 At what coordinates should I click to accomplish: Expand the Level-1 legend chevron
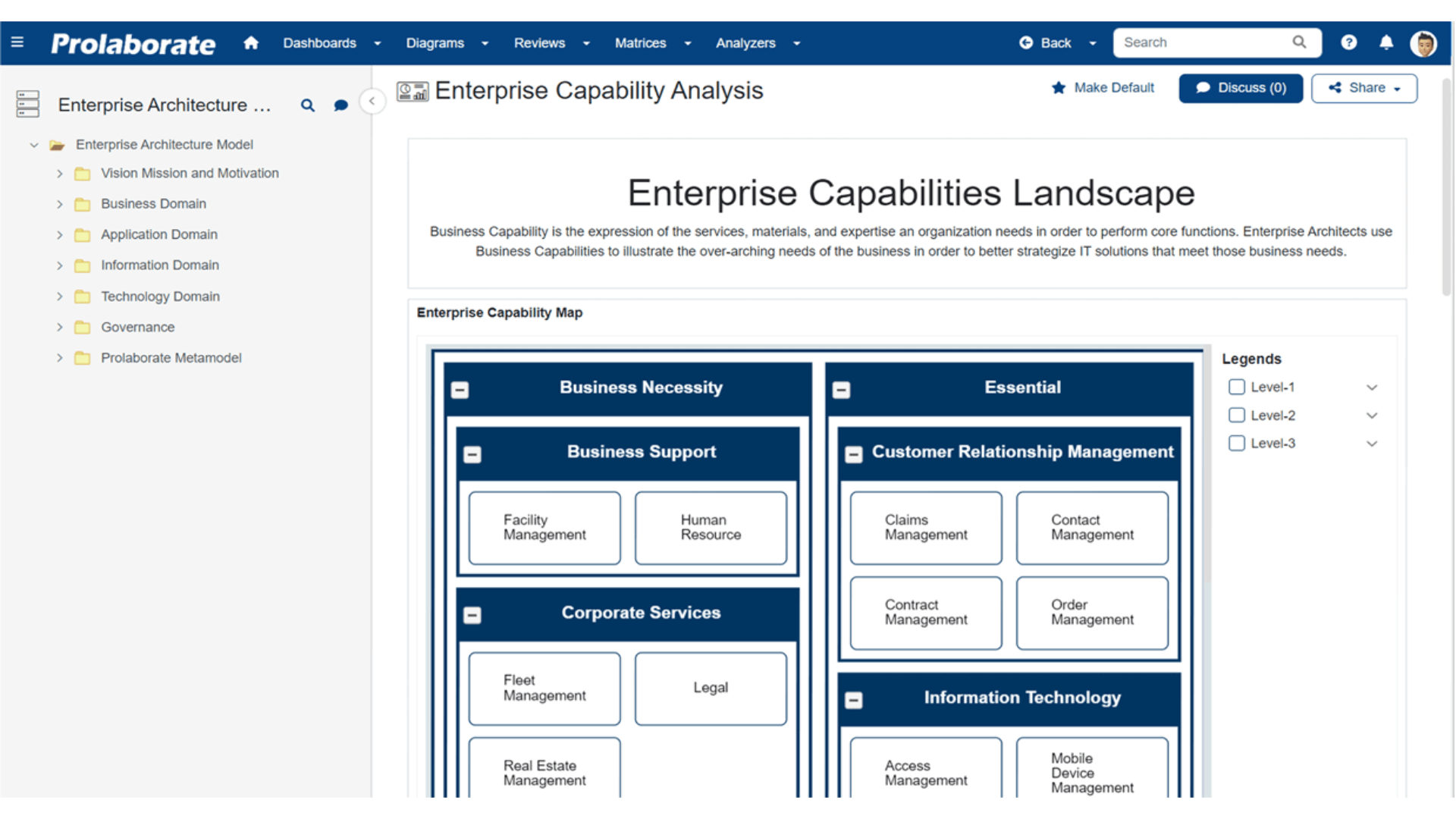tap(1372, 387)
